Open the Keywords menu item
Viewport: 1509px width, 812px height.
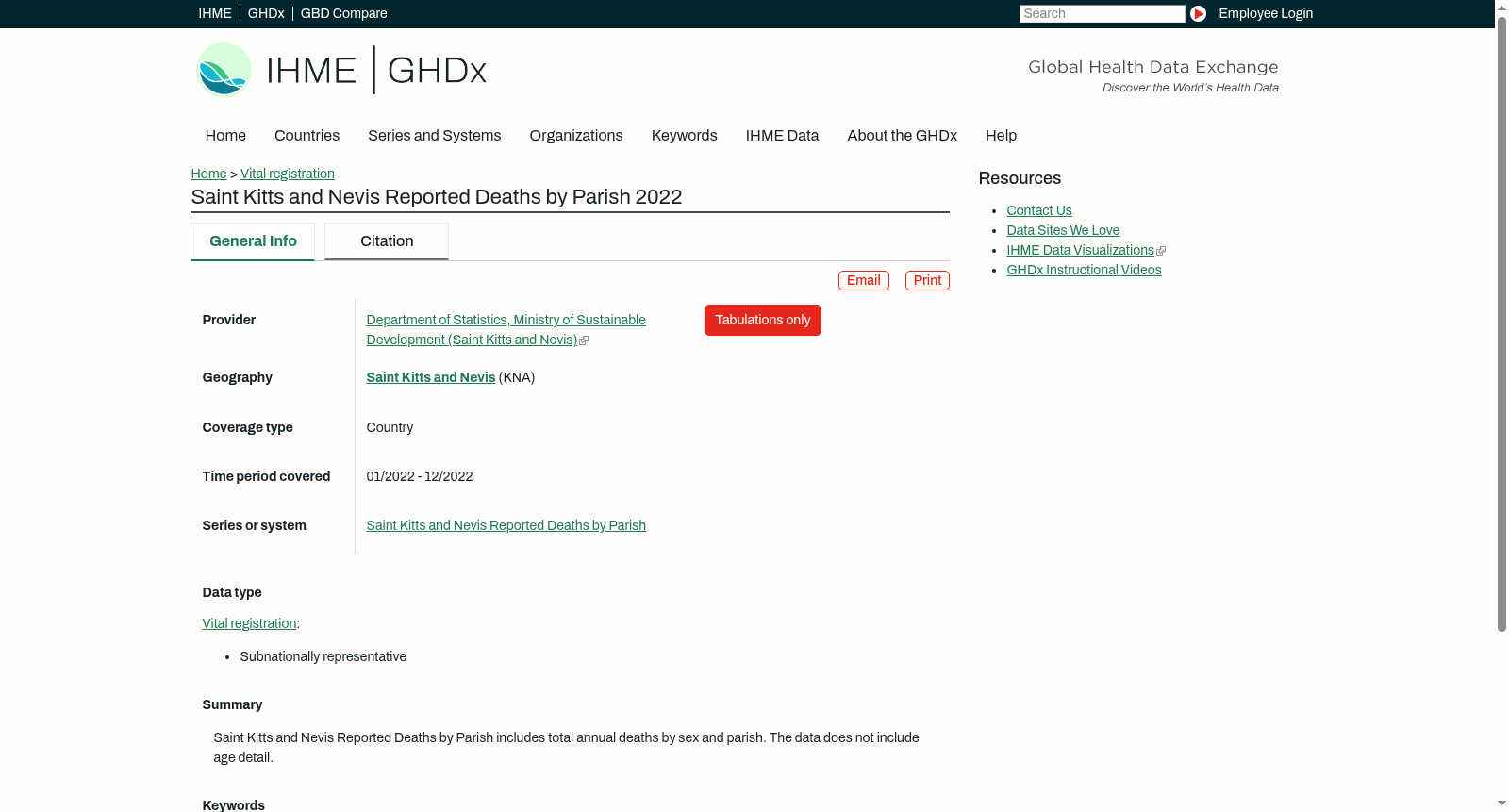click(x=684, y=136)
